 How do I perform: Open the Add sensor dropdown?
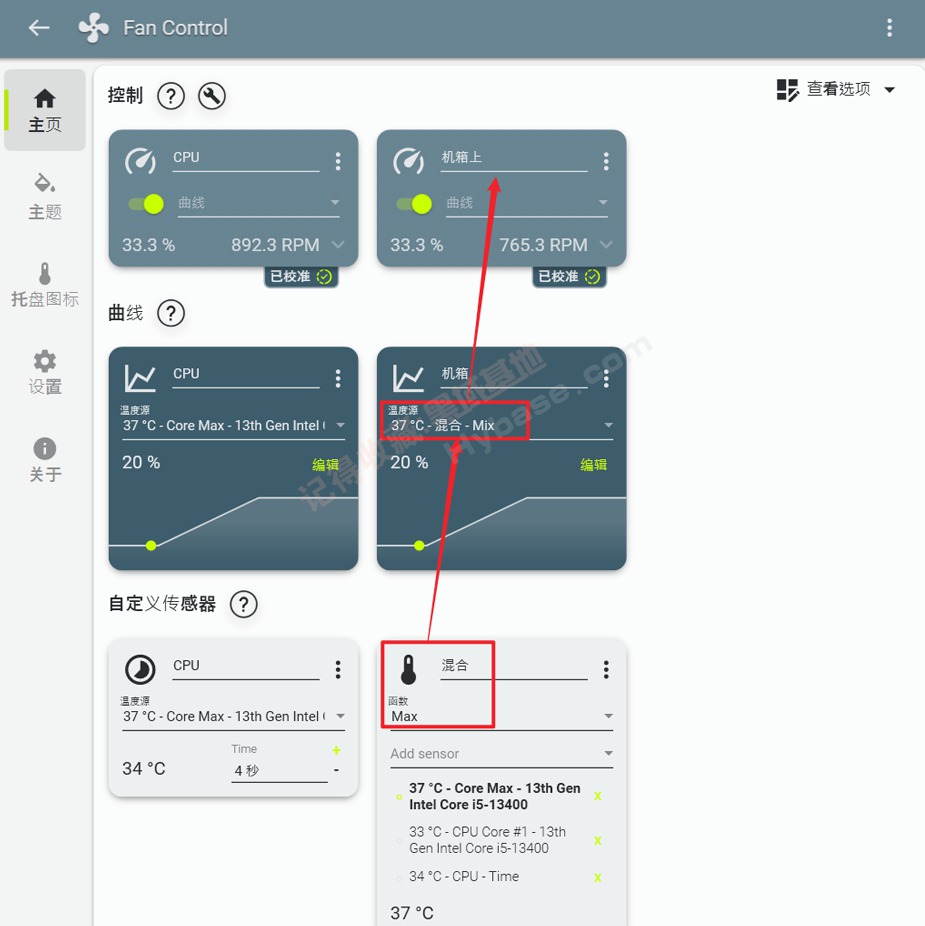pos(500,753)
